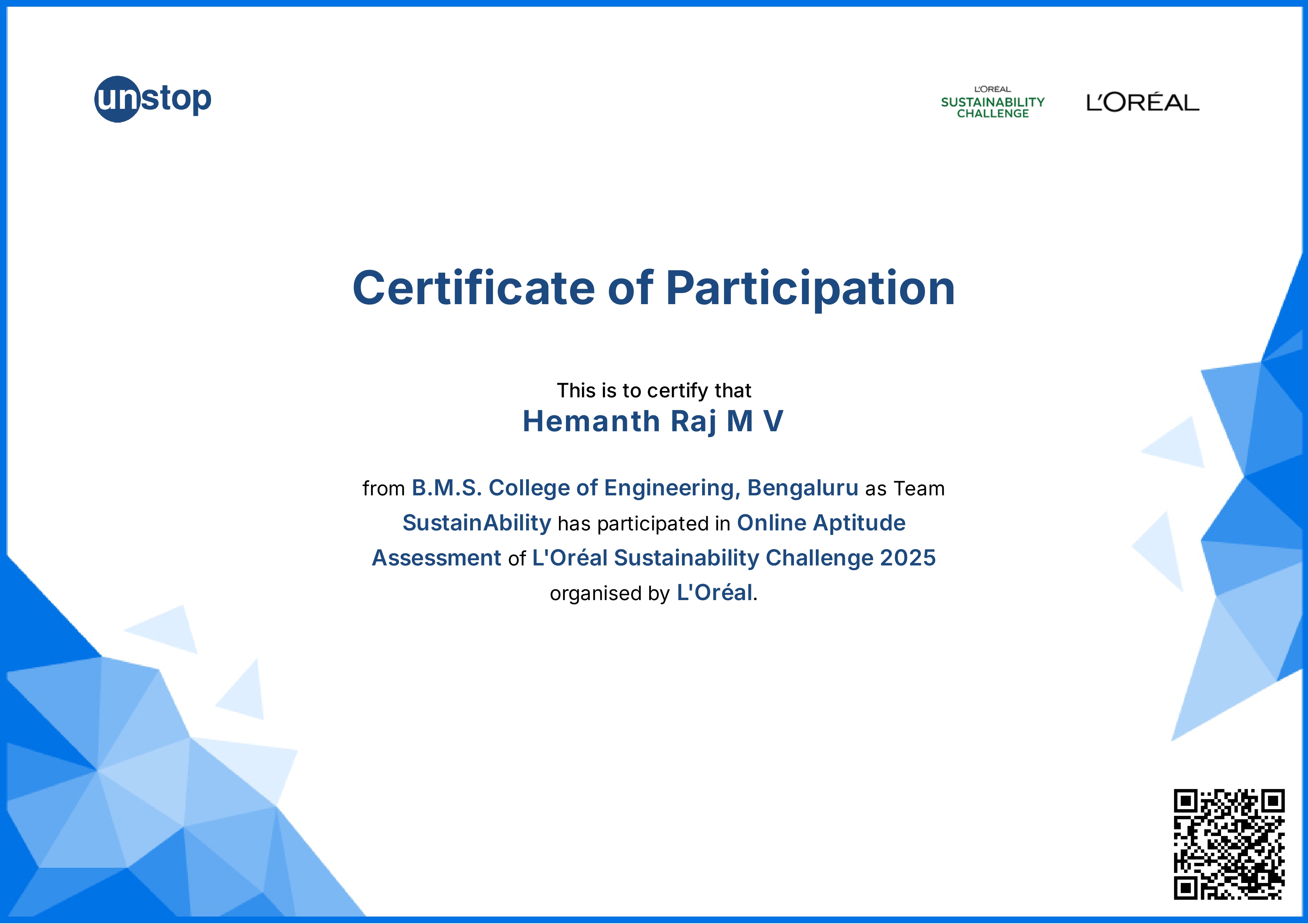
Task: Click the Online Aptitude text
Action: click(x=821, y=523)
